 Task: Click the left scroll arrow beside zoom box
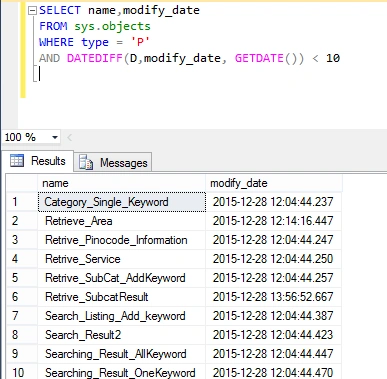coord(69,137)
